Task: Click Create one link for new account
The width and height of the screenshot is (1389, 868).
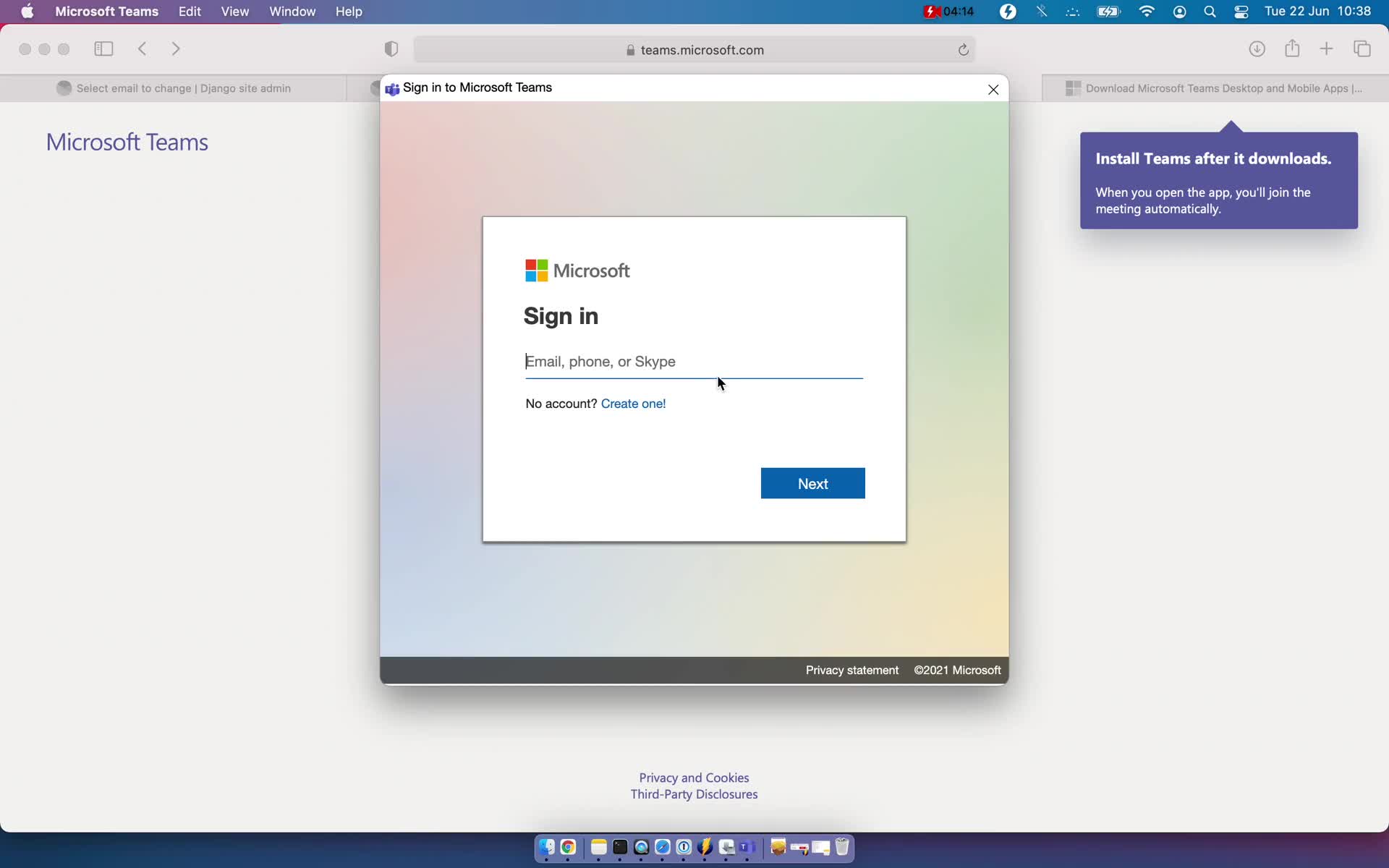Action: tap(633, 403)
